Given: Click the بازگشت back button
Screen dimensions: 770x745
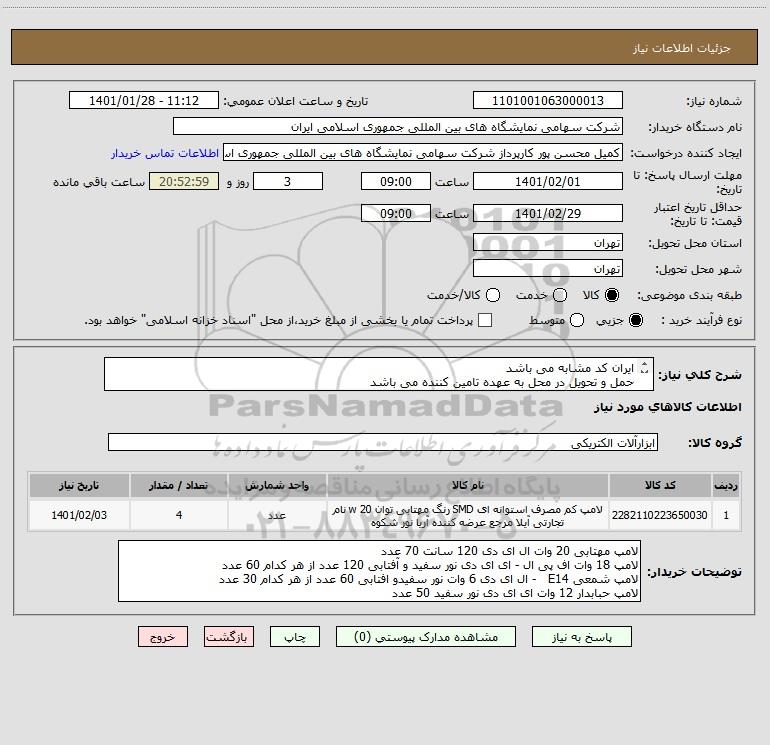Looking at the screenshot, I should (229, 637).
